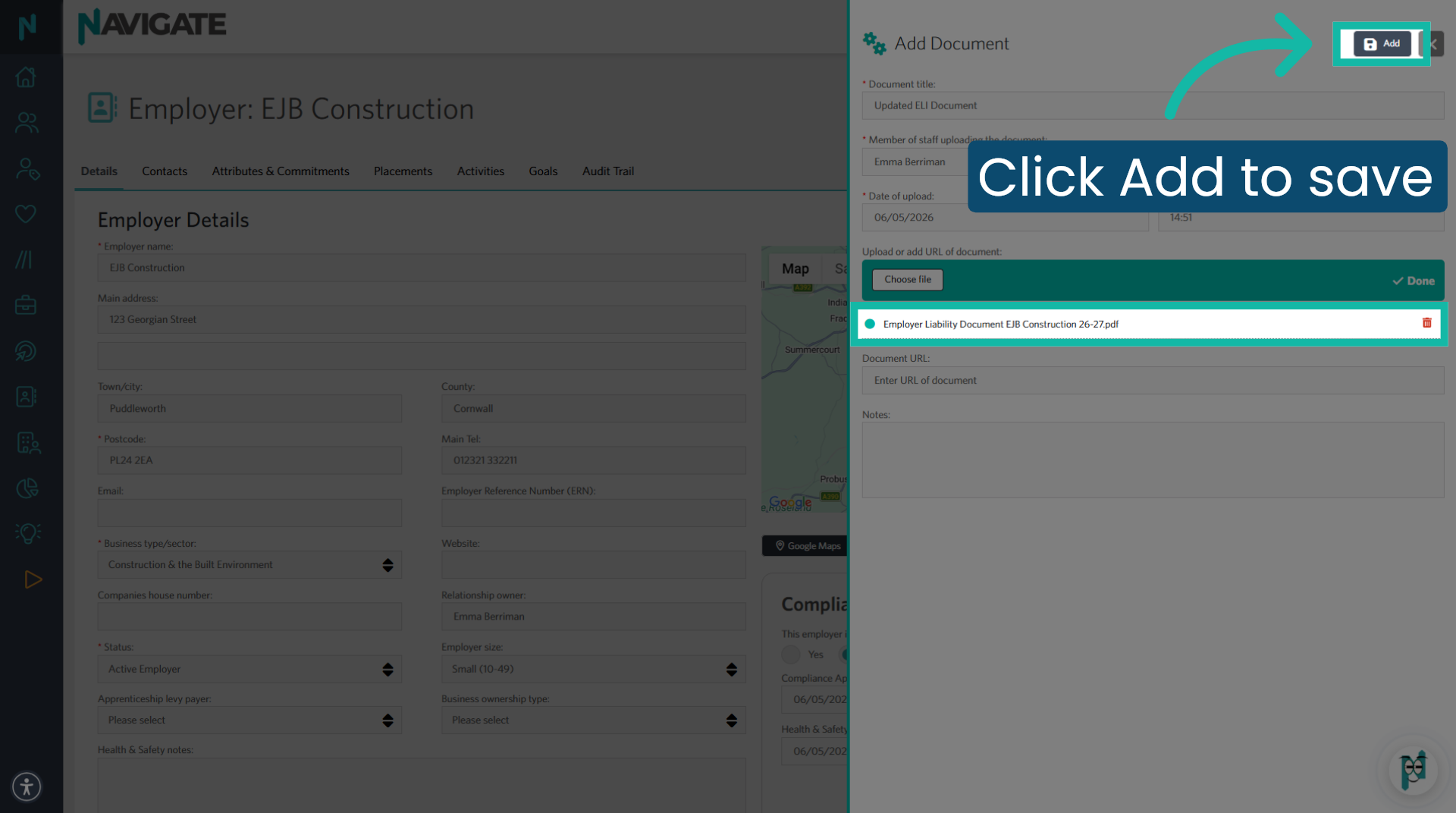This screenshot has height=813, width=1456.
Task: Open the pie chart sidebar icon
Action: point(27,488)
